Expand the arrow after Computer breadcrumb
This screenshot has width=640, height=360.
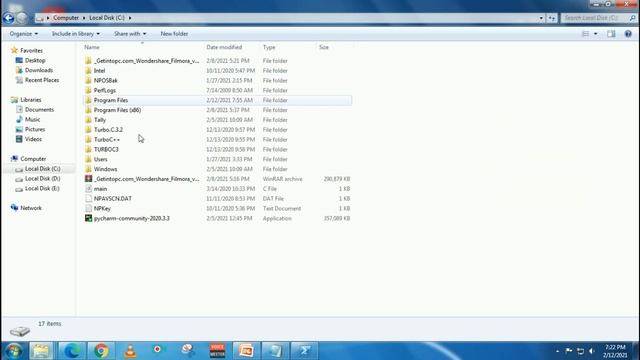tap(84, 18)
